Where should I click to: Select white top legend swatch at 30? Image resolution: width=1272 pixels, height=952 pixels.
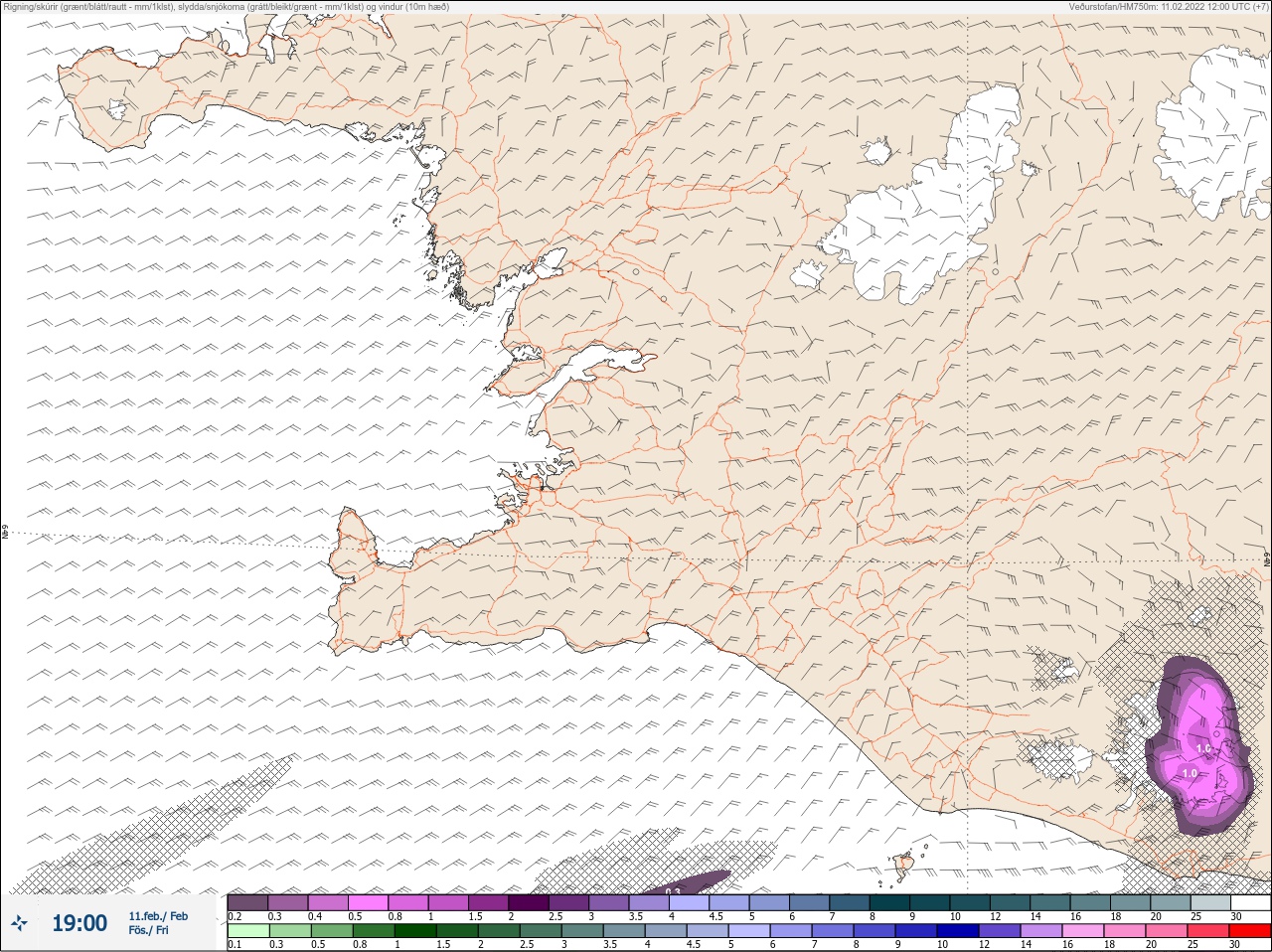pos(1251,902)
